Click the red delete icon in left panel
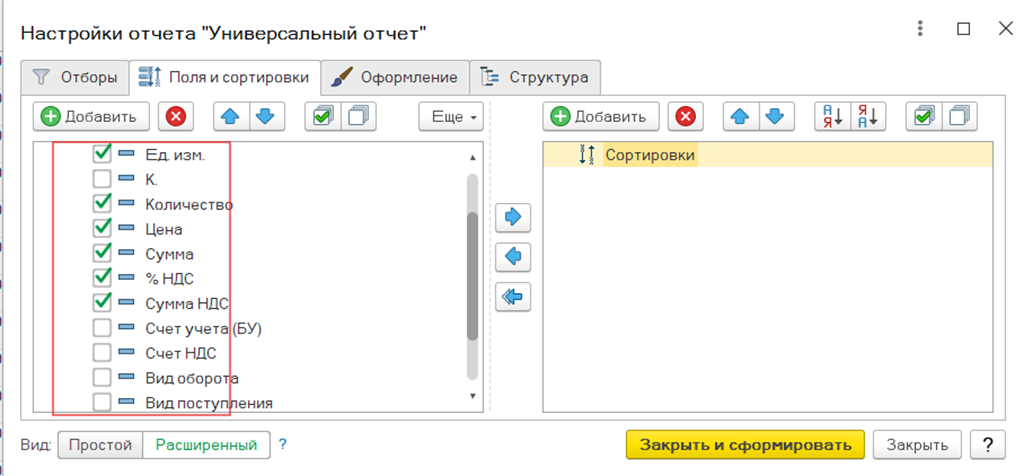1033x476 pixels. 176,117
